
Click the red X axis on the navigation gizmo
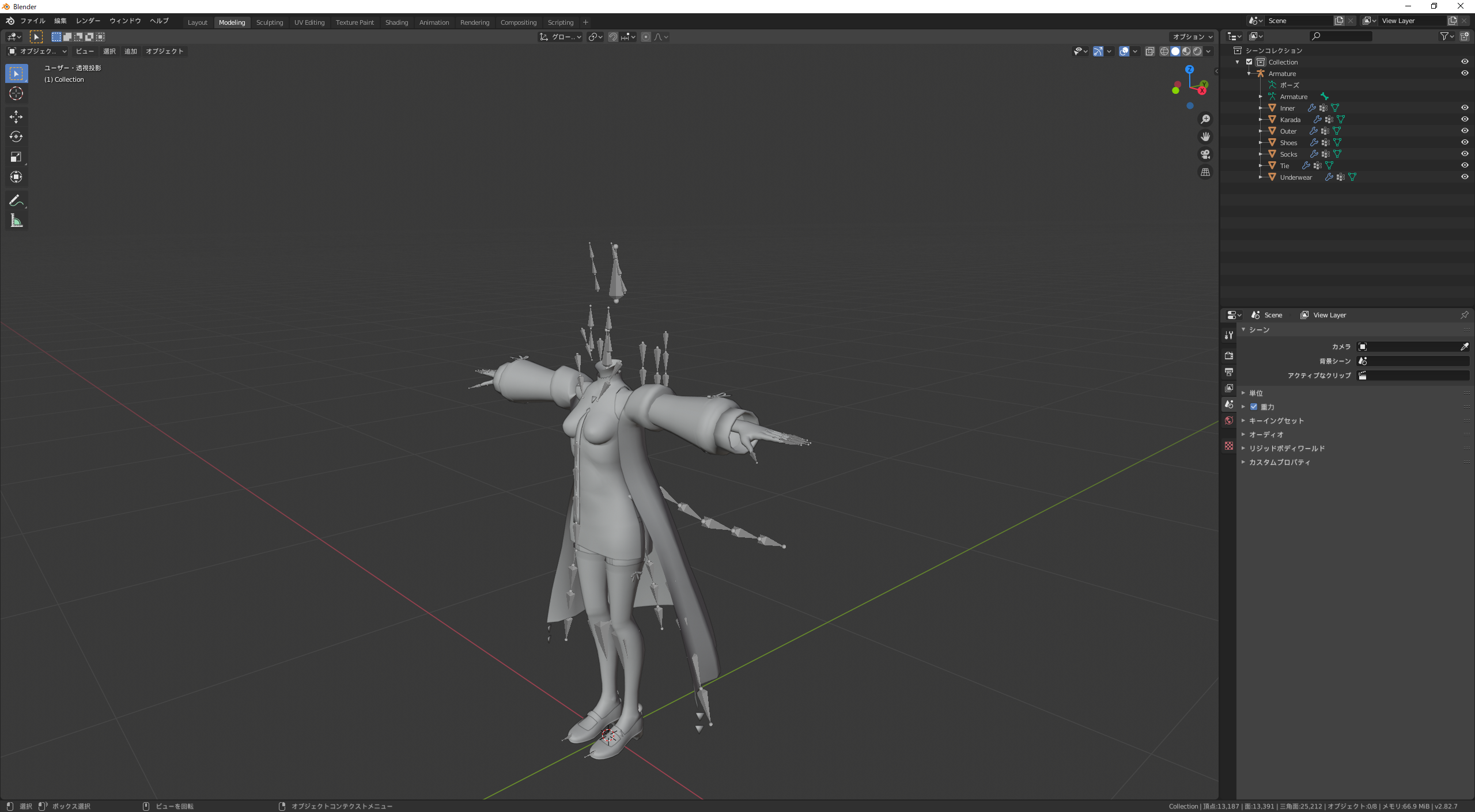1202,91
